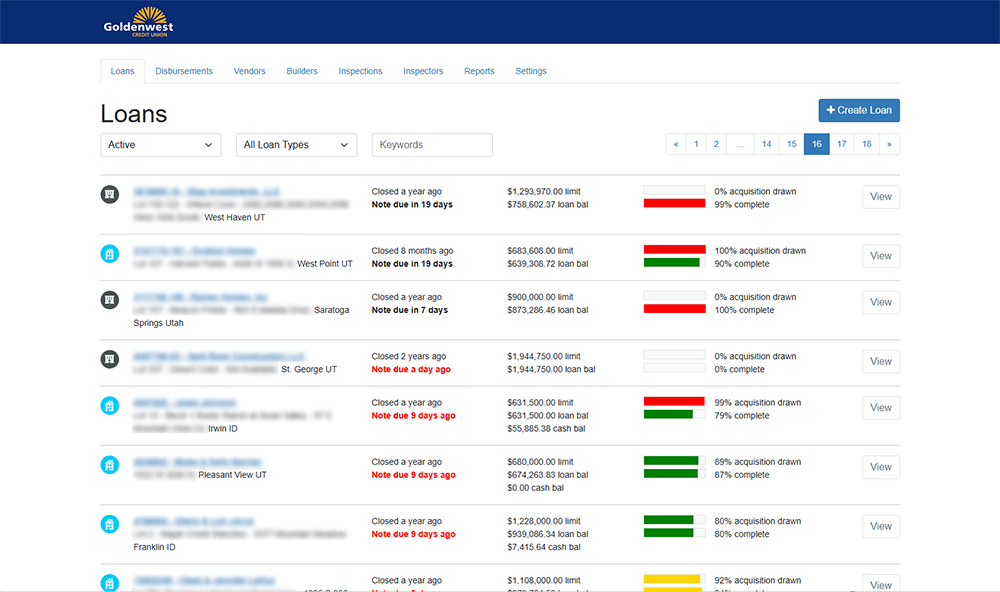Screen dimensions: 1000x592
Task: Open the Active status filter dropdown
Action: [160, 144]
